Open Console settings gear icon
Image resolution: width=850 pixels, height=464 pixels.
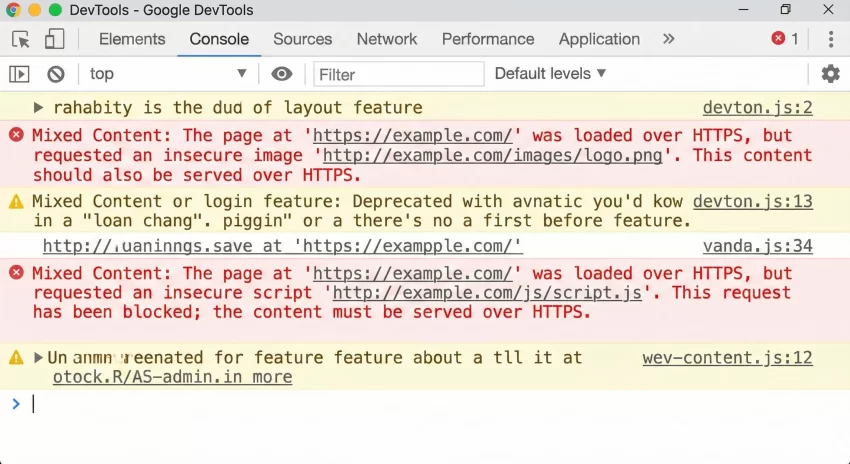pyautogui.click(x=830, y=74)
